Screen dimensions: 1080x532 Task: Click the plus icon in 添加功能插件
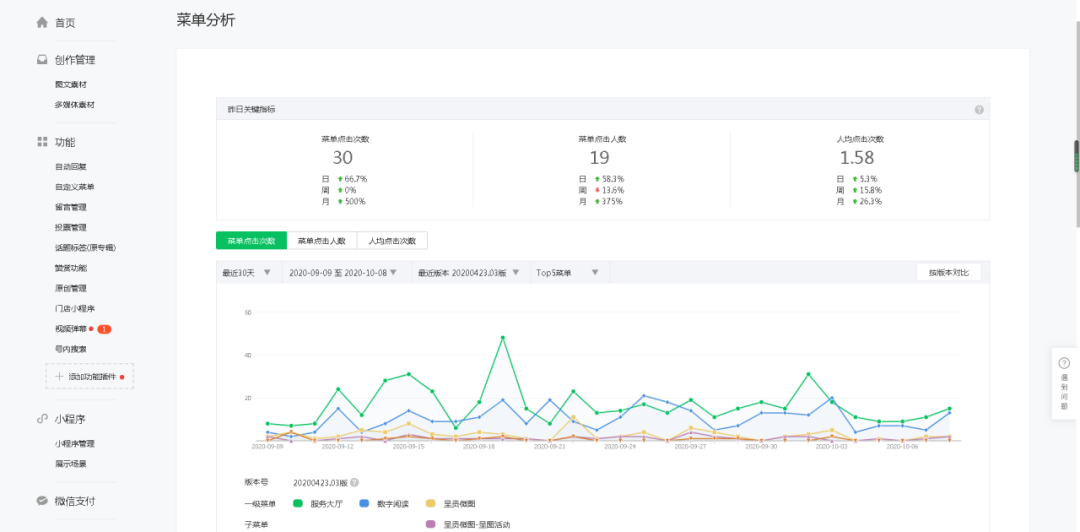coord(59,377)
